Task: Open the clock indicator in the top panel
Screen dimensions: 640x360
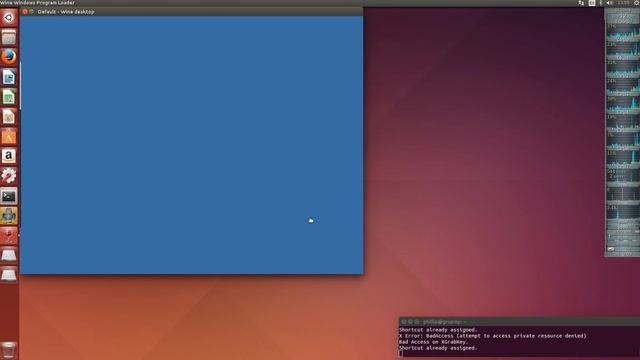Action: point(623,3)
